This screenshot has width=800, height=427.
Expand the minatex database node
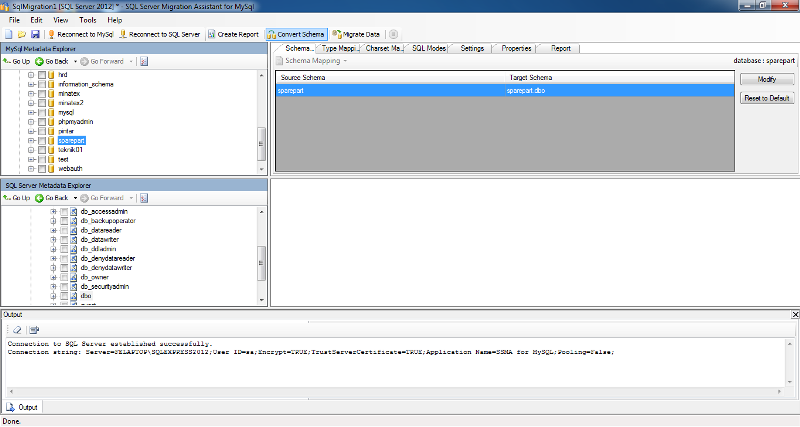(x=31, y=94)
